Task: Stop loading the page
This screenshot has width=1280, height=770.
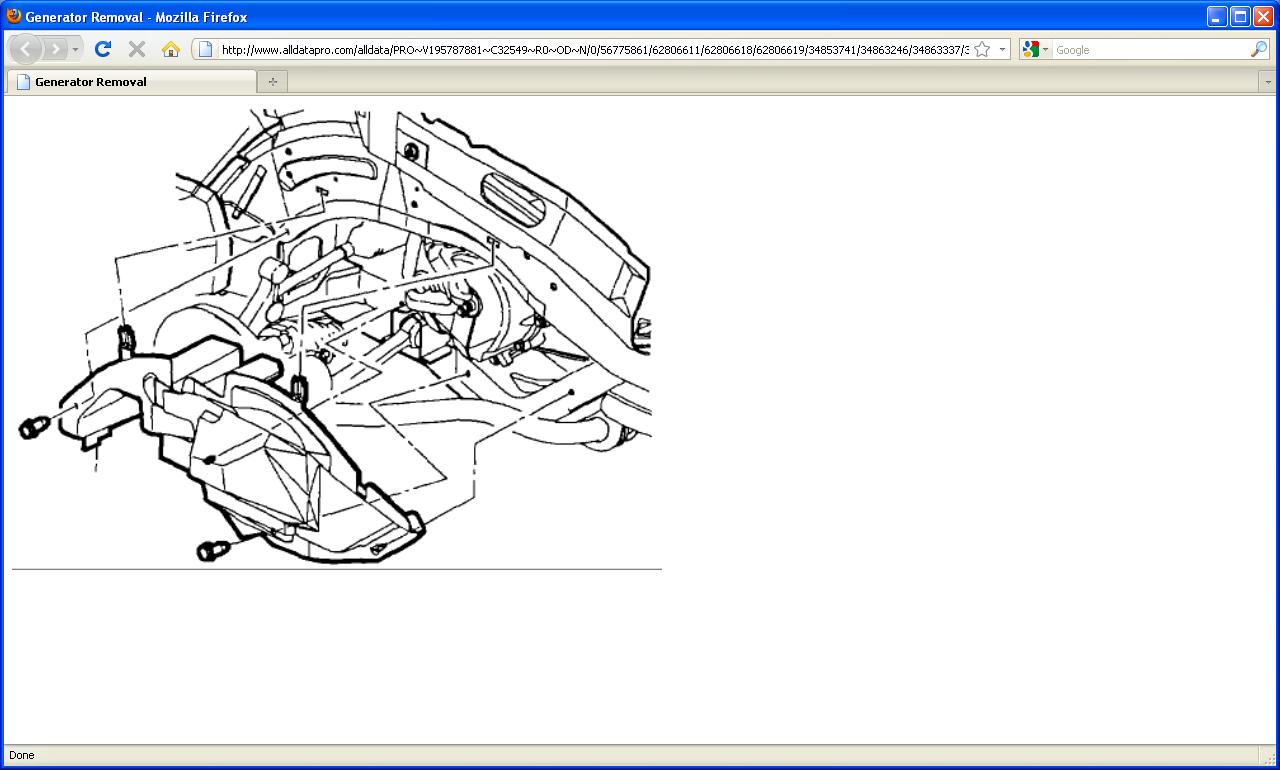Action: coord(137,49)
